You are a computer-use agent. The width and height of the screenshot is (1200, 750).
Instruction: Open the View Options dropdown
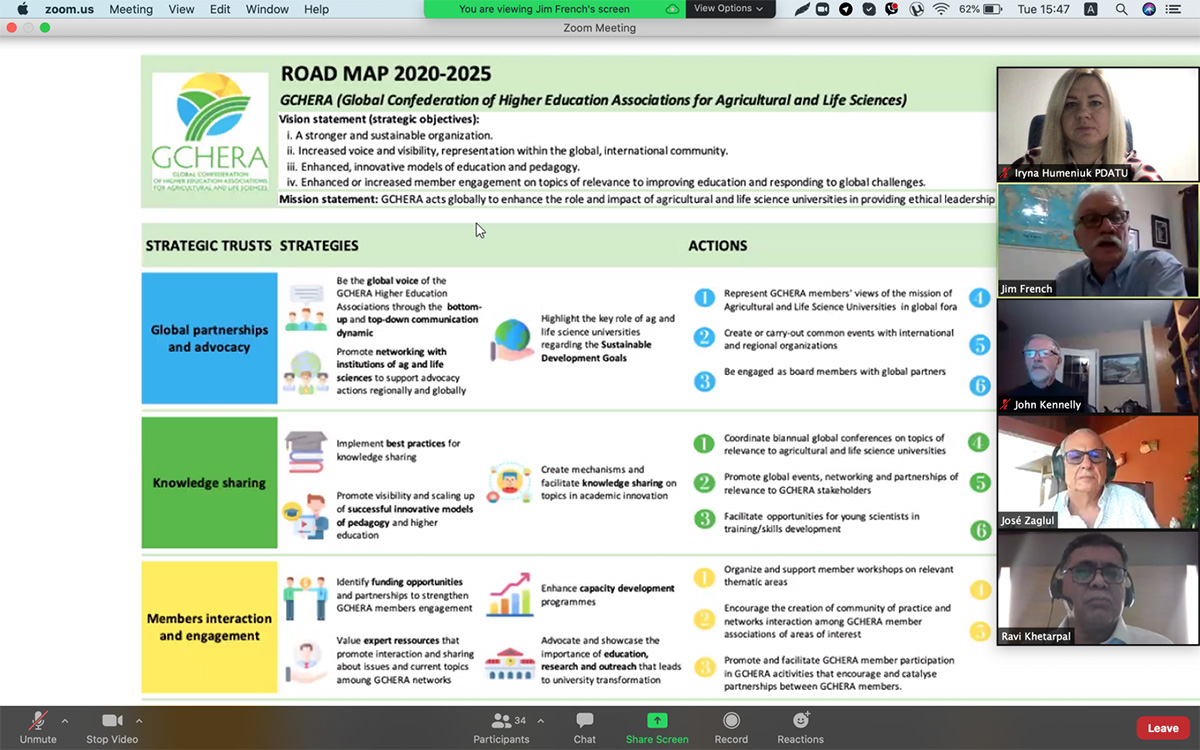click(728, 9)
